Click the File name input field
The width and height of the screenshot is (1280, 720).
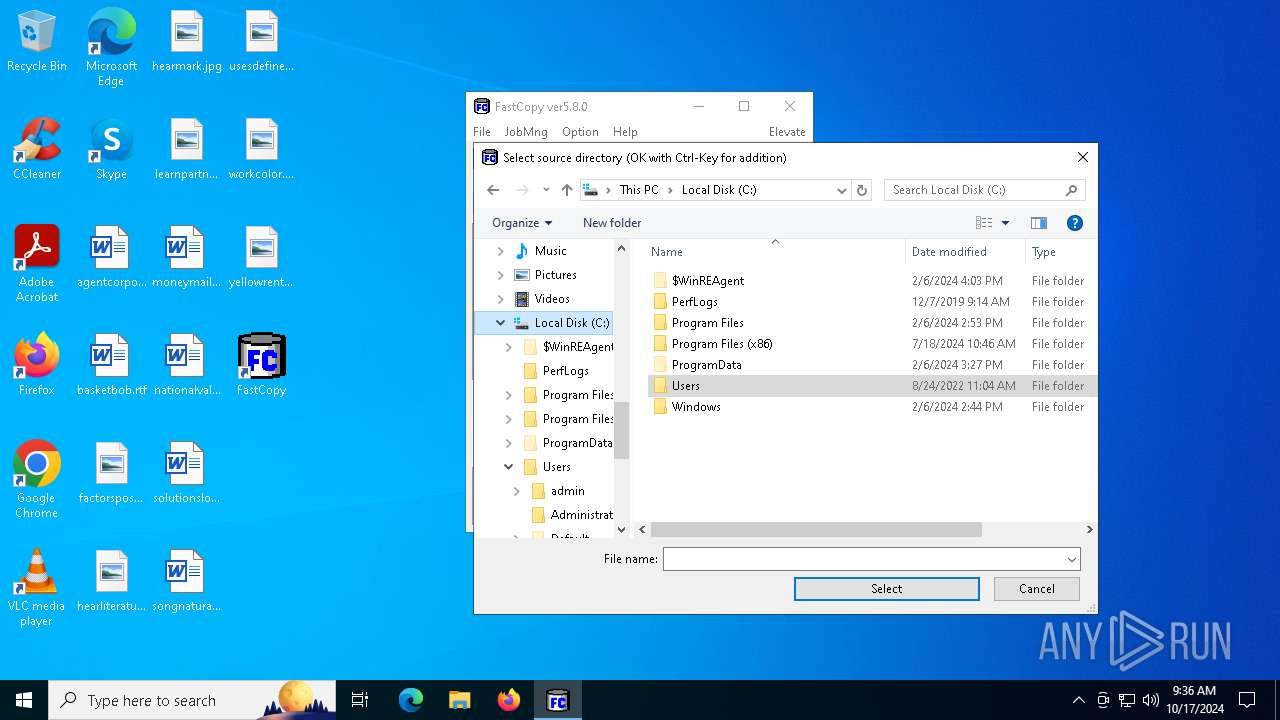pyautogui.click(x=864, y=560)
